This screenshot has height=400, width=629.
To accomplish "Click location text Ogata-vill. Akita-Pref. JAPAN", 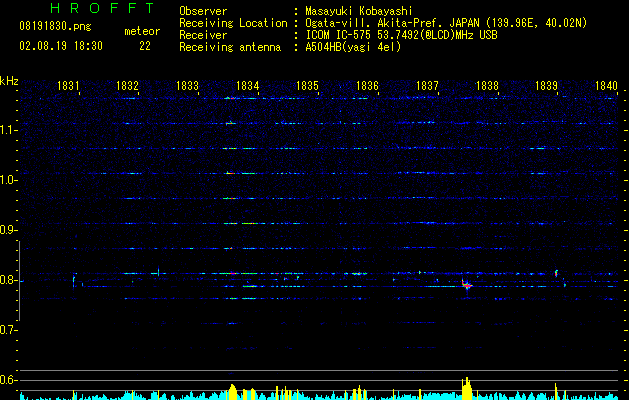I will (393, 23).
